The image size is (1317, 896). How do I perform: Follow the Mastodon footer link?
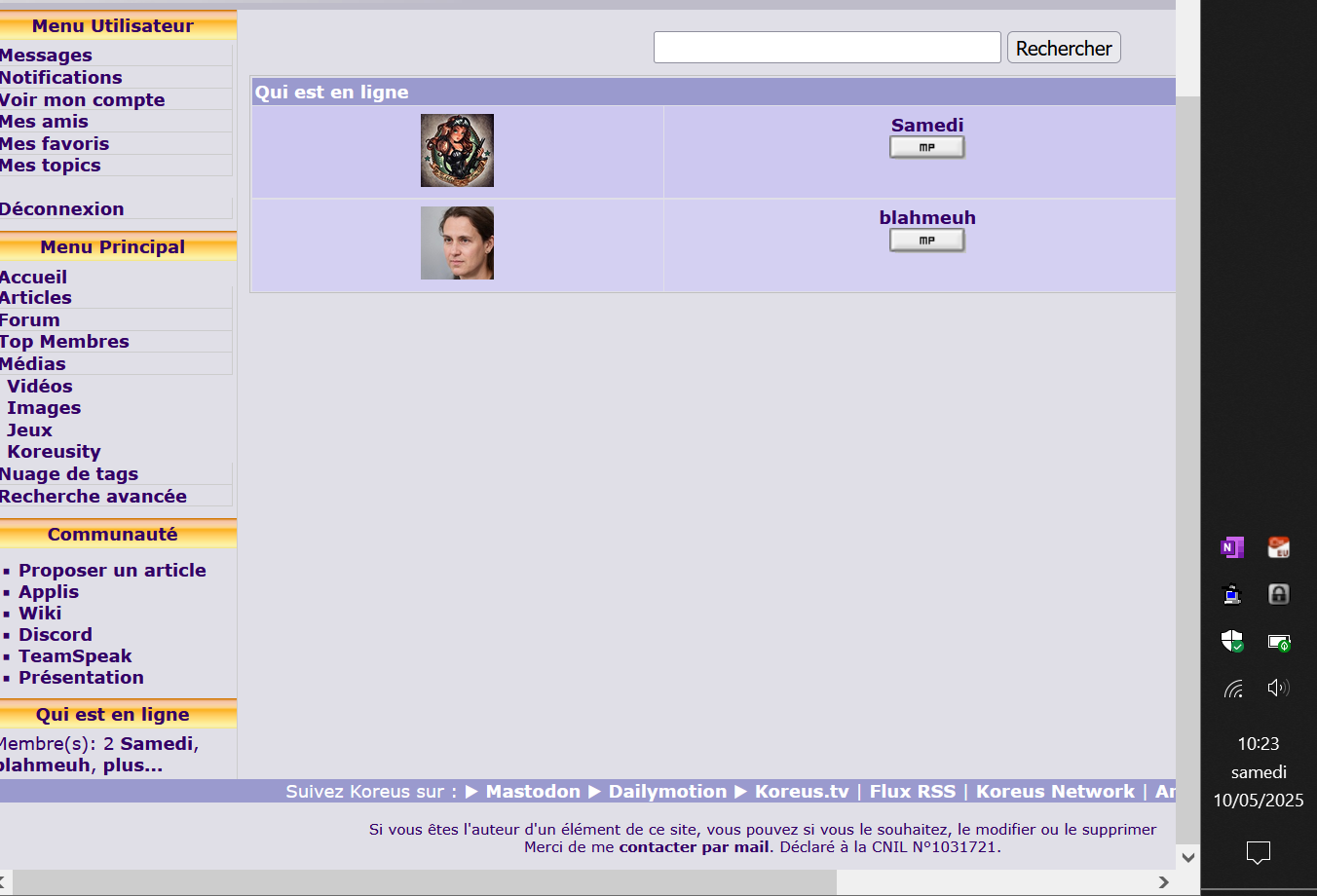[532, 792]
